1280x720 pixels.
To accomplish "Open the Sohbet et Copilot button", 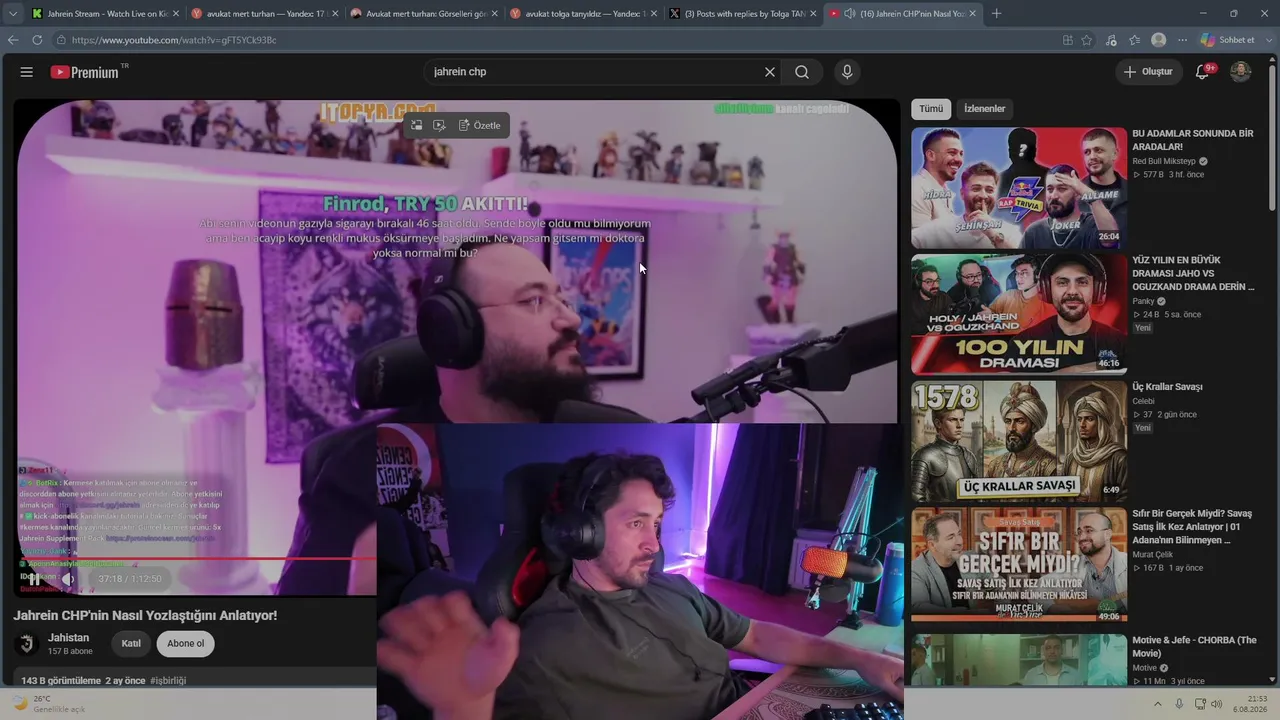I will 1229,40.
